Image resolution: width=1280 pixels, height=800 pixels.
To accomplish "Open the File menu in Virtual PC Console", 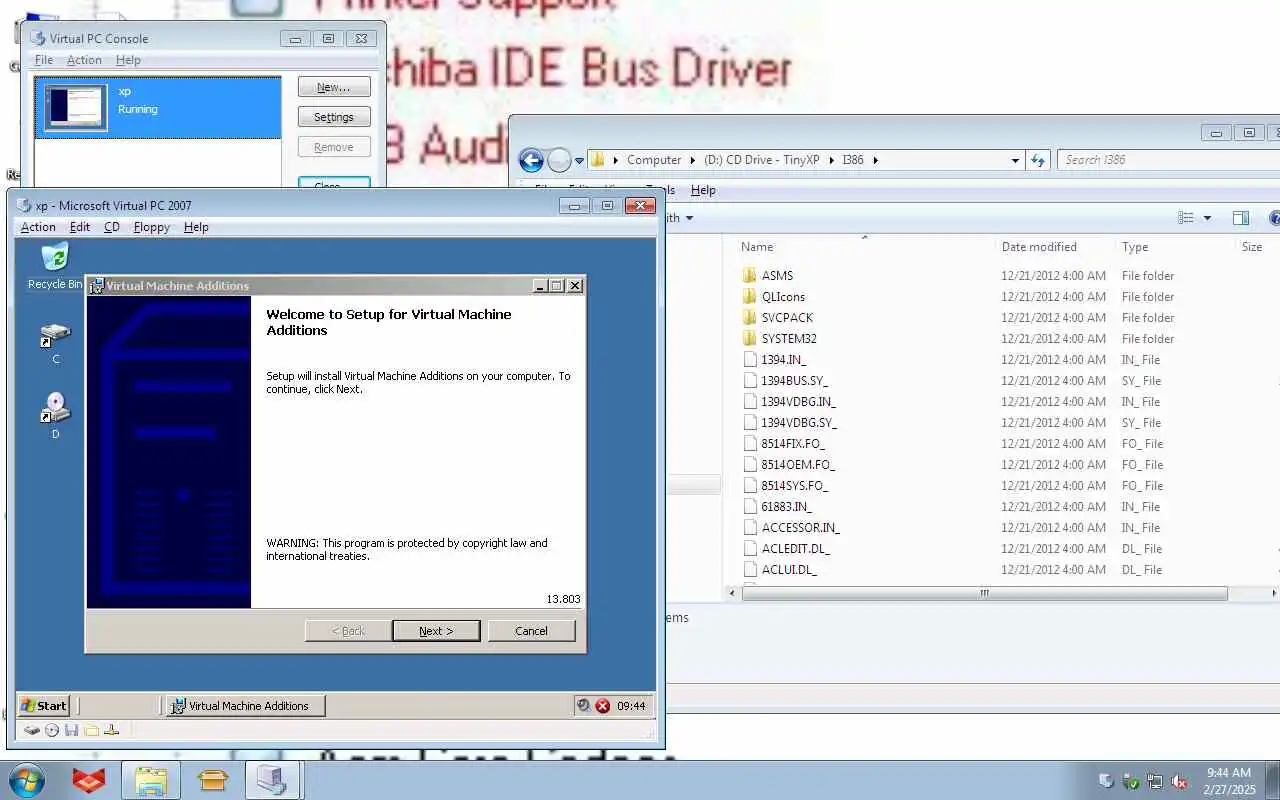I will pos(44,60).
